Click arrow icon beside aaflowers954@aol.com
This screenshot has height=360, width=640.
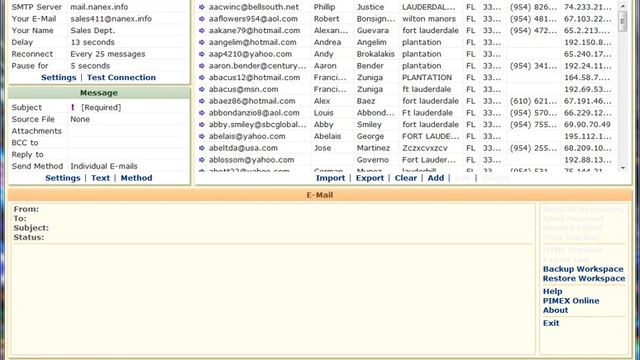click(202, 19)
